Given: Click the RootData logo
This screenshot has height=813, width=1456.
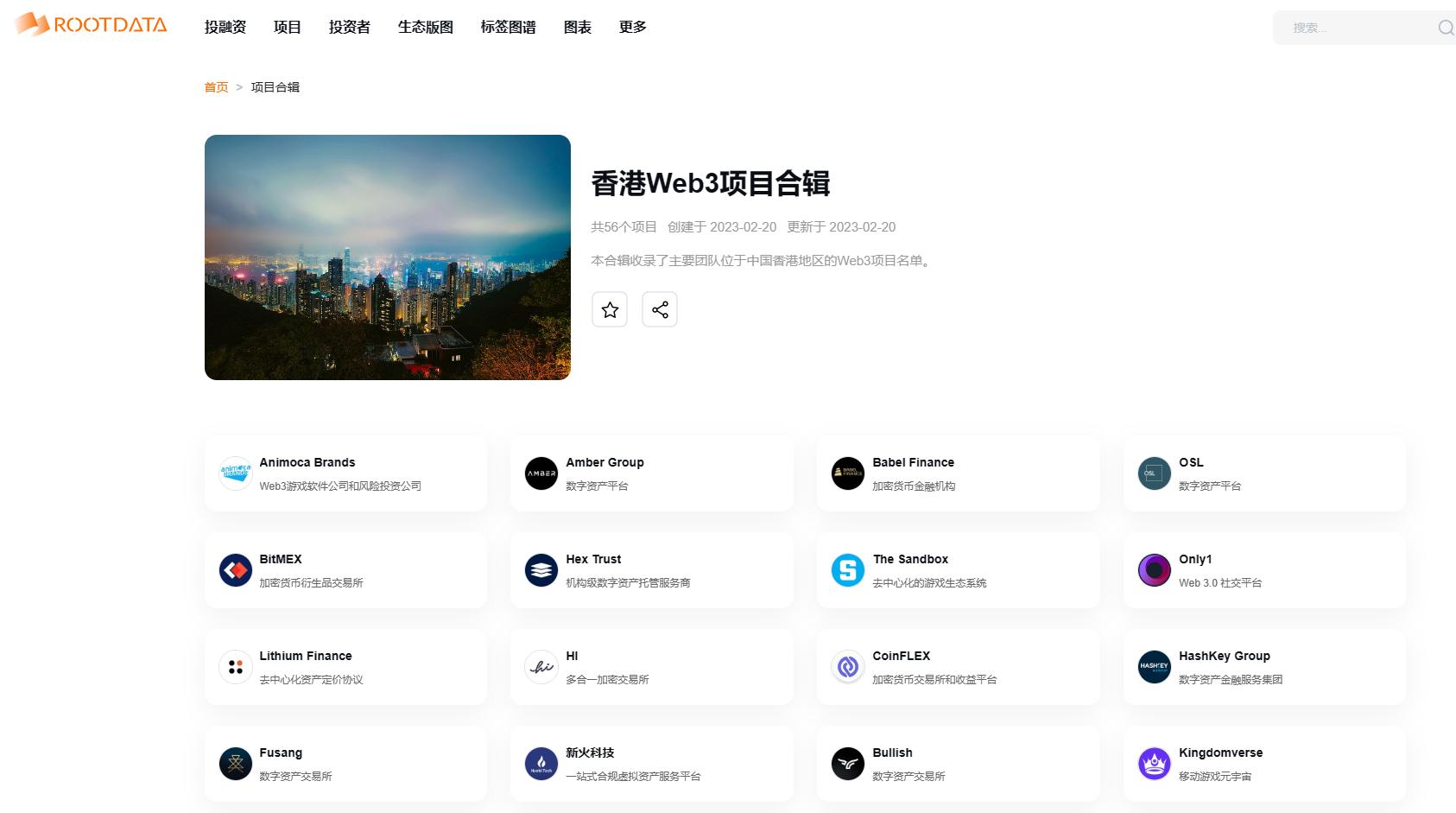Looking at the screenshot, I should [89, 25].
